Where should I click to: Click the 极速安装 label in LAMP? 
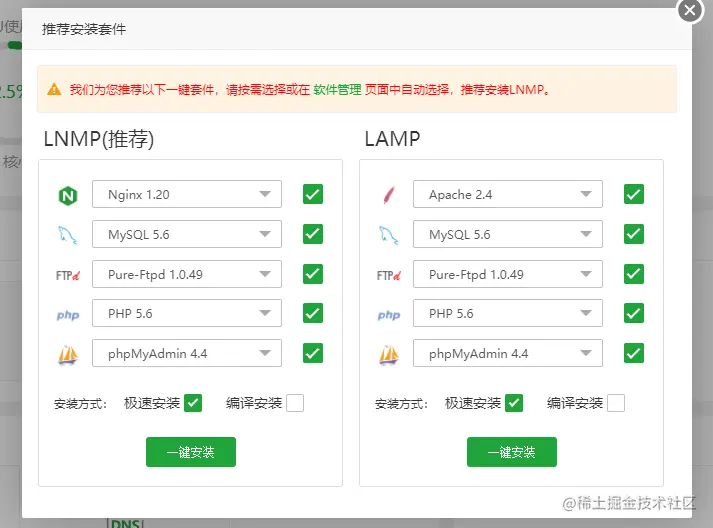(x=473, y=403)
